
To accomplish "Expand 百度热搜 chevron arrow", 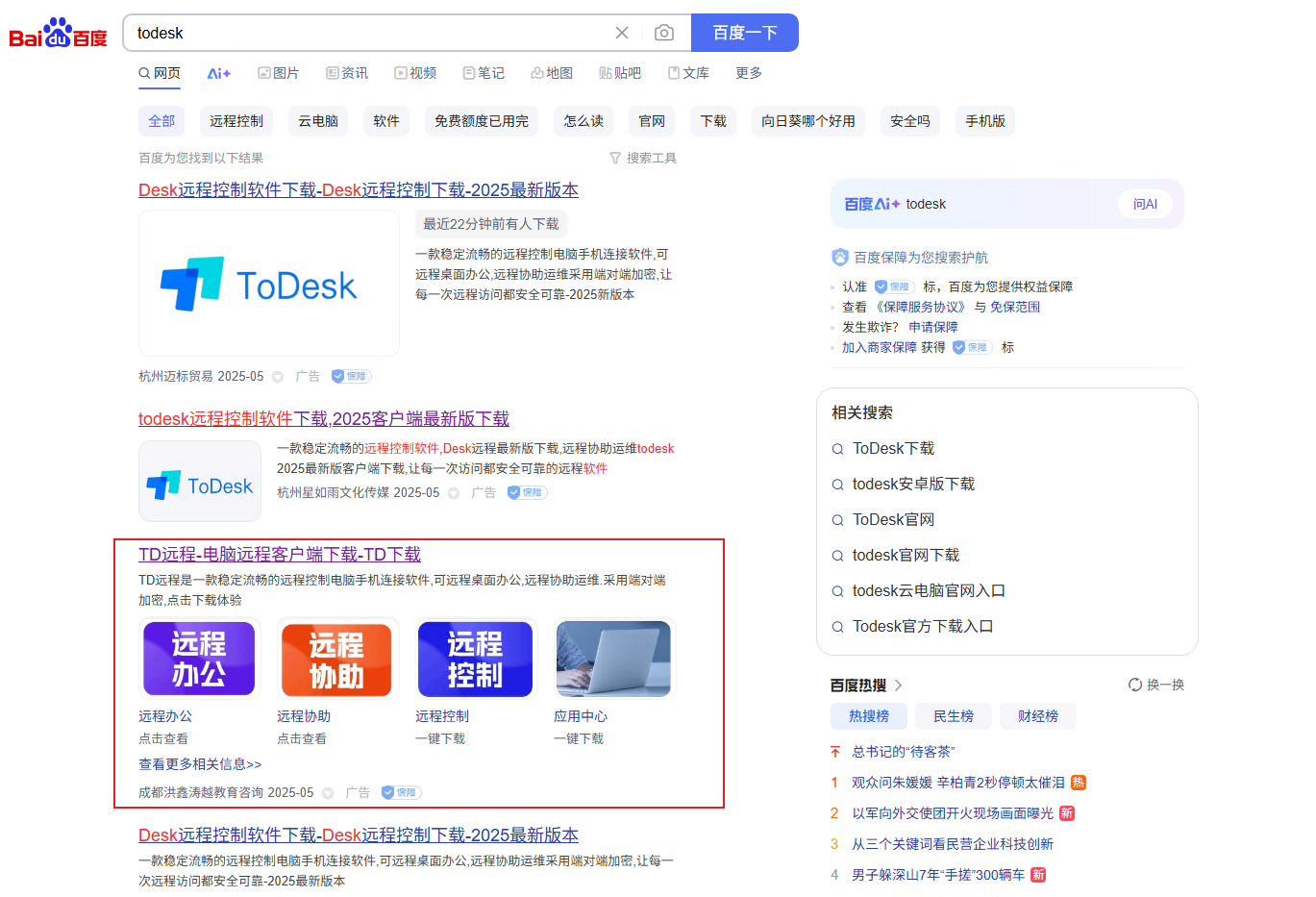I will click(899, 685).
